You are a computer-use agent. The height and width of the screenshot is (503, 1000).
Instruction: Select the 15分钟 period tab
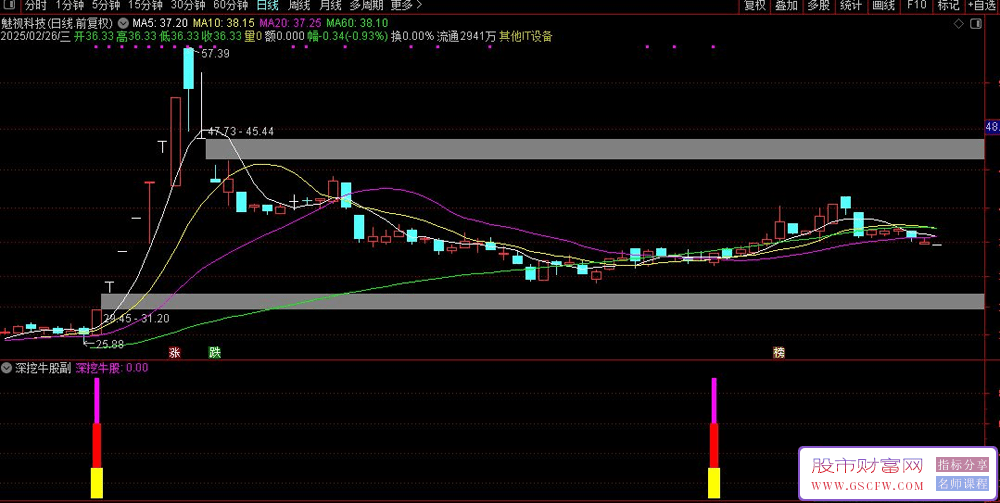[145, 6]
